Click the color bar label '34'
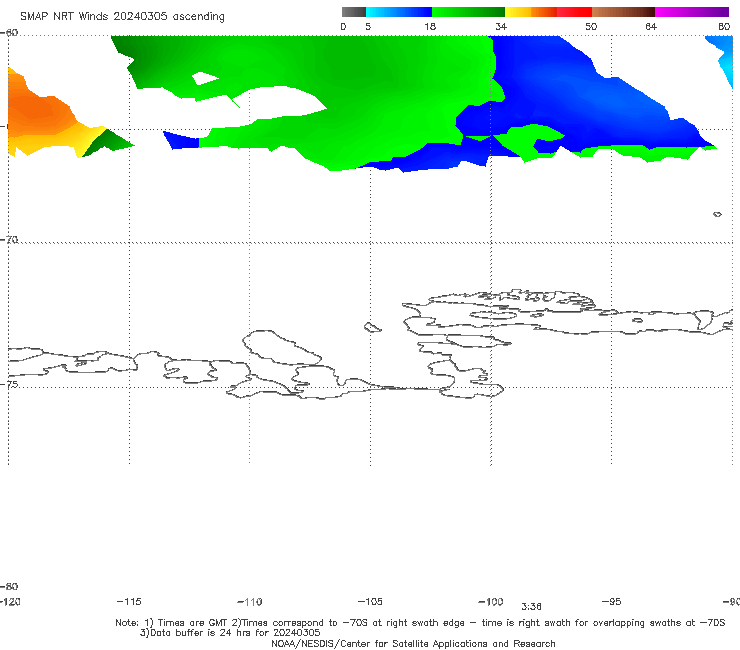This screenshot has height=650, width=740. tap(501, 27)
